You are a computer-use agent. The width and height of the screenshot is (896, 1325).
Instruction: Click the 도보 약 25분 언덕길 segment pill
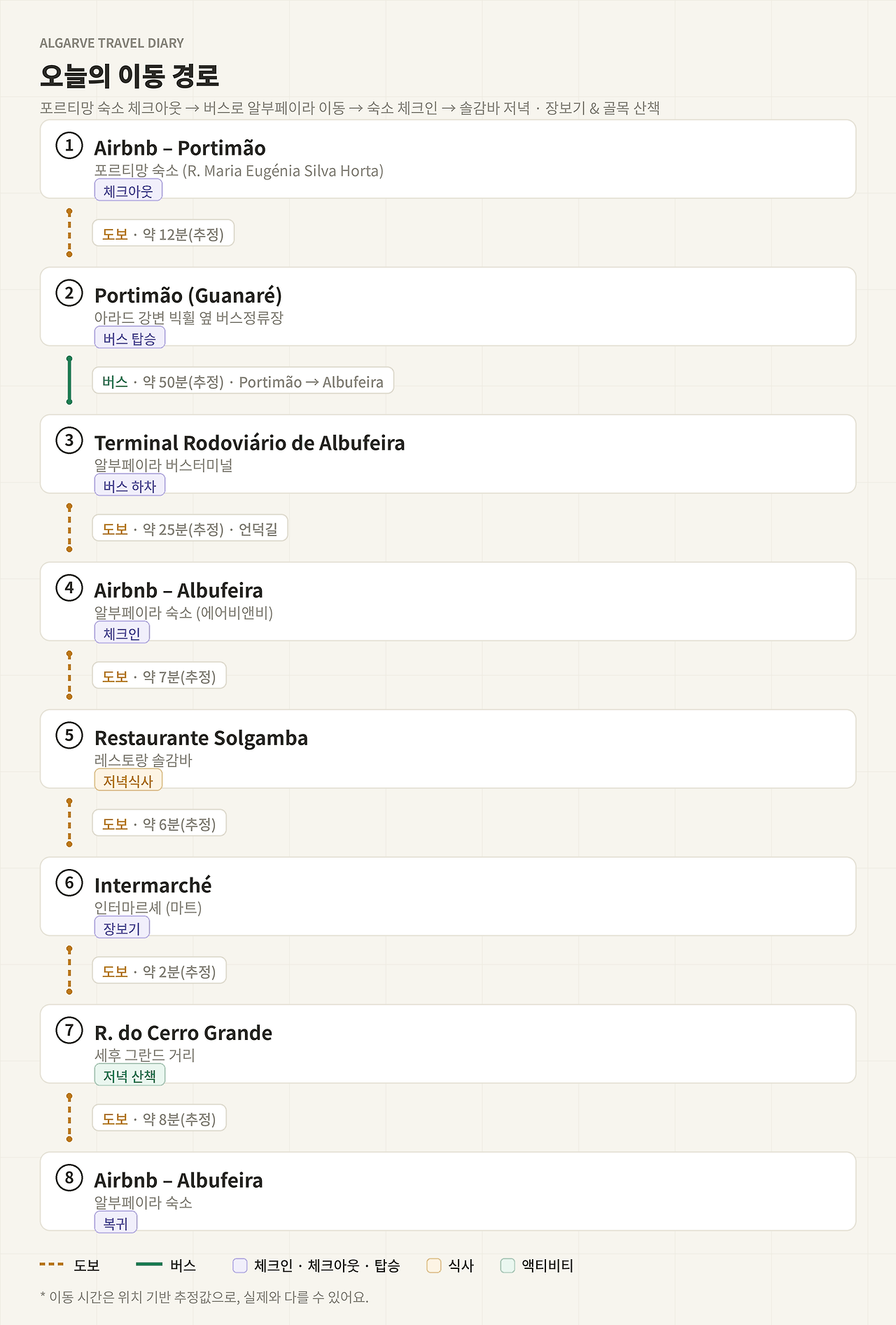[x=190, y=529]
